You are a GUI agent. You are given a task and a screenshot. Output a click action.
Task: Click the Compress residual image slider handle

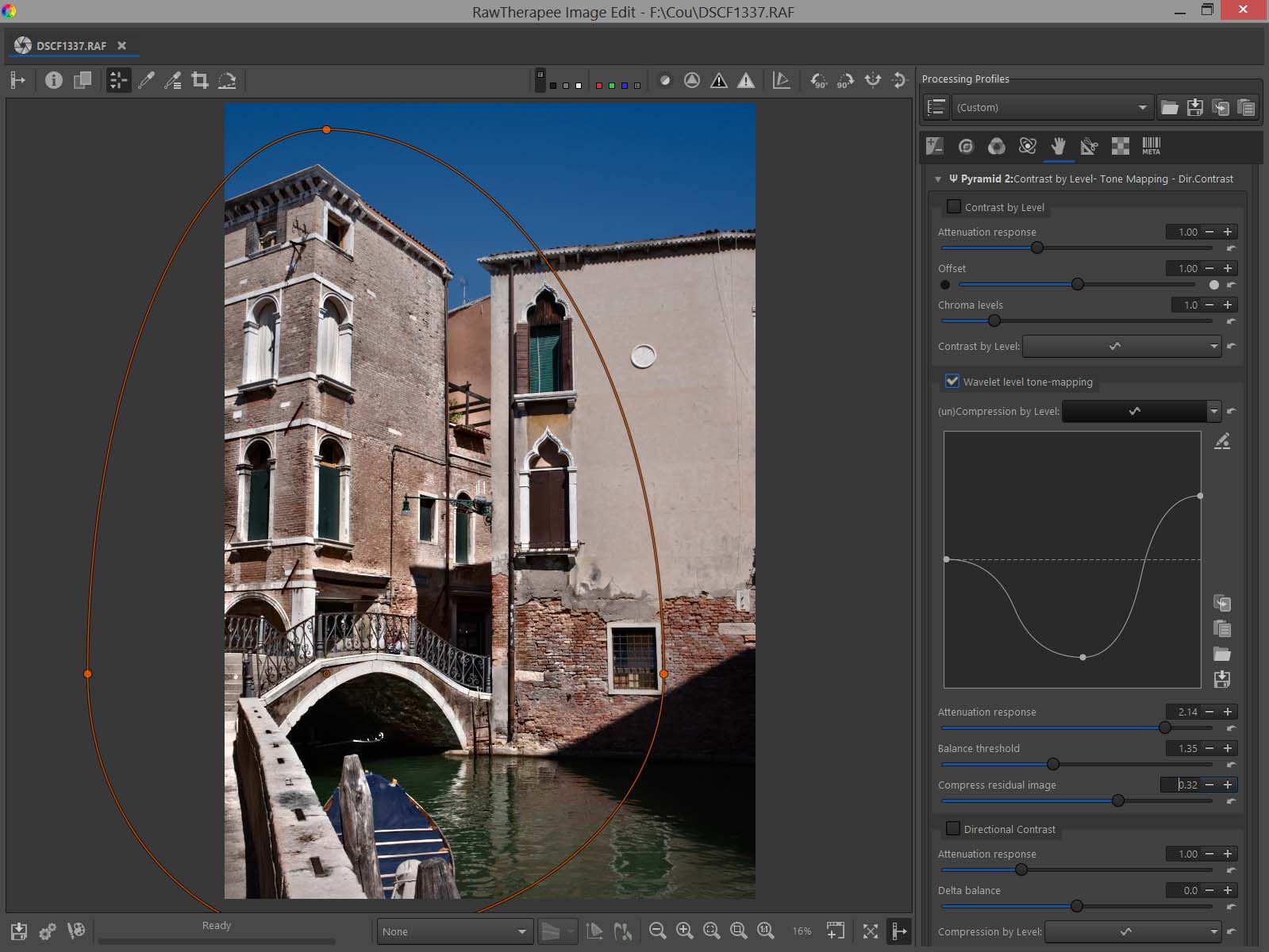(x=1118, y=800)
